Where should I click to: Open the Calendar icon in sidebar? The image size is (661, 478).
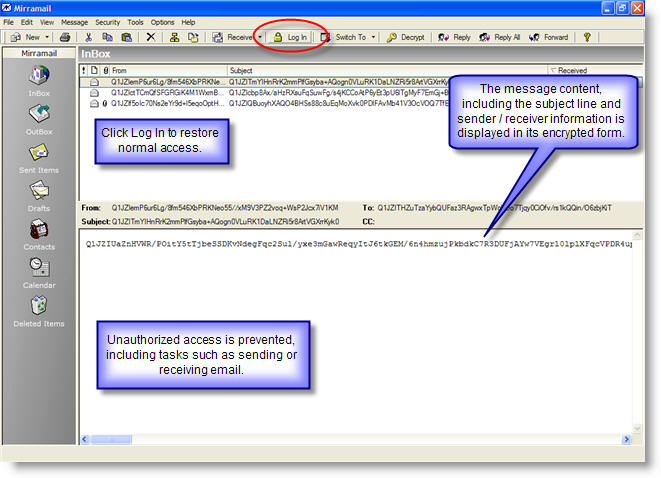[39, 267]
